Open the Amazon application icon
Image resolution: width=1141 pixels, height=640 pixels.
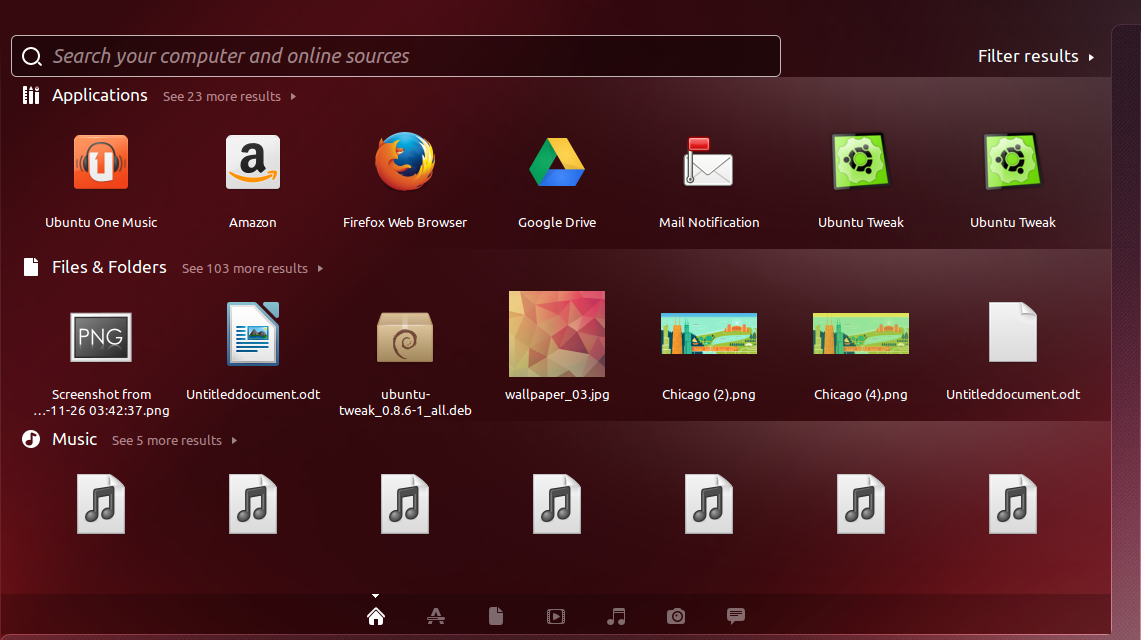click(253, 163)
